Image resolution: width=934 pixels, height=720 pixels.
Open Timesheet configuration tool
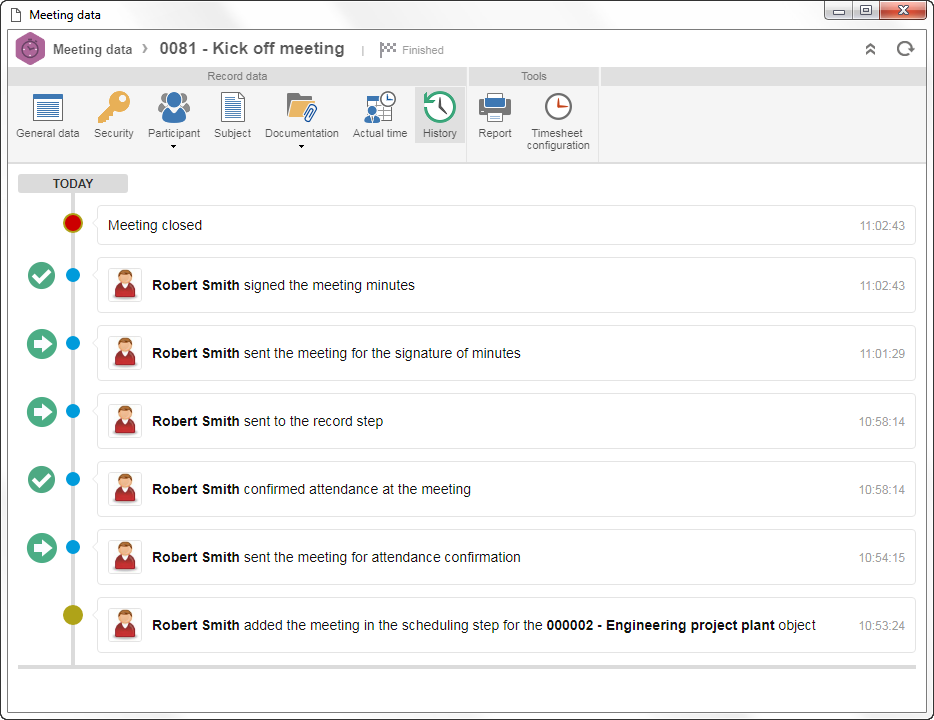point(558,121)
